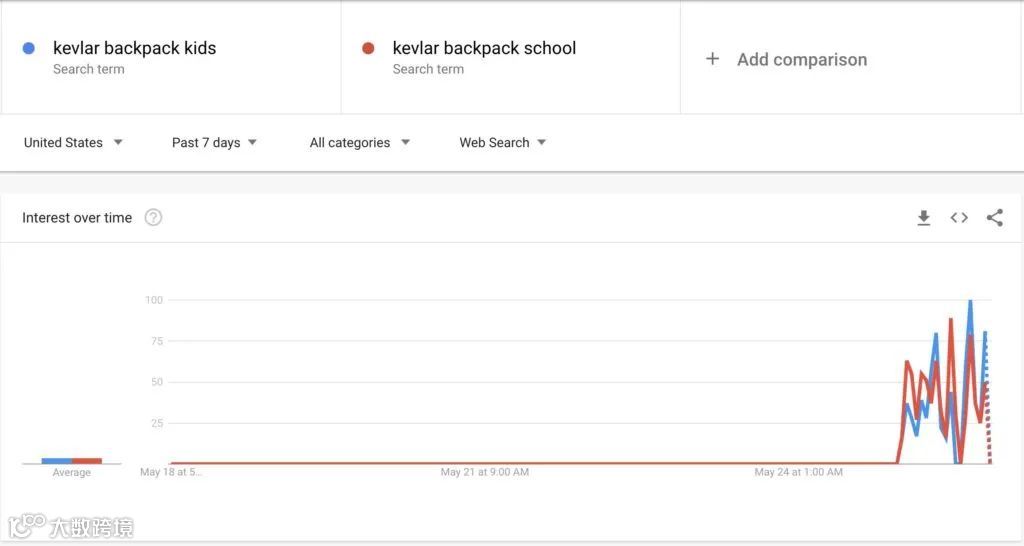
Task: Change the Web Search type dropdown
Action: pos(502,142)
